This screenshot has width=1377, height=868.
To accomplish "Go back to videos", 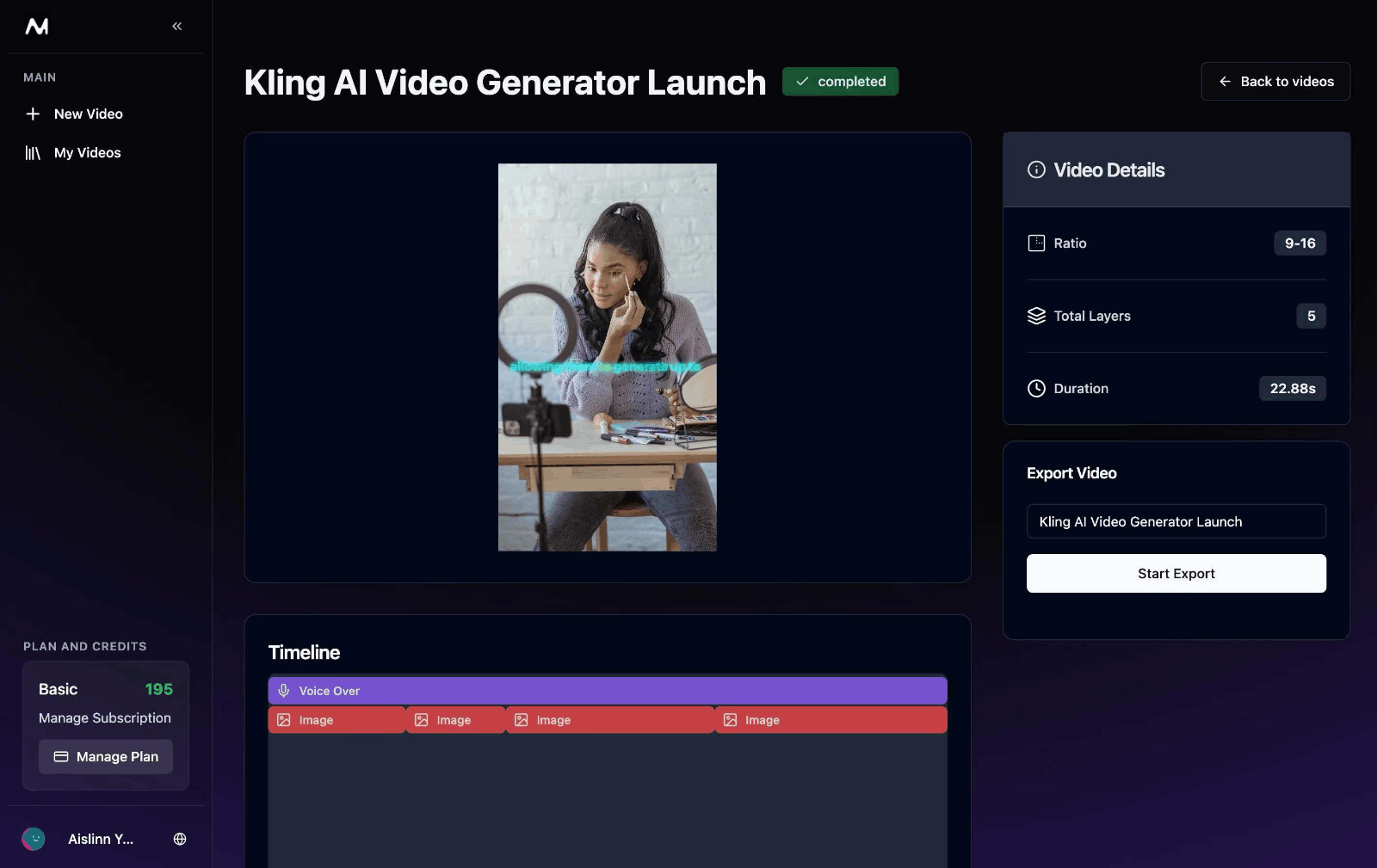I will pos(1275,82).
